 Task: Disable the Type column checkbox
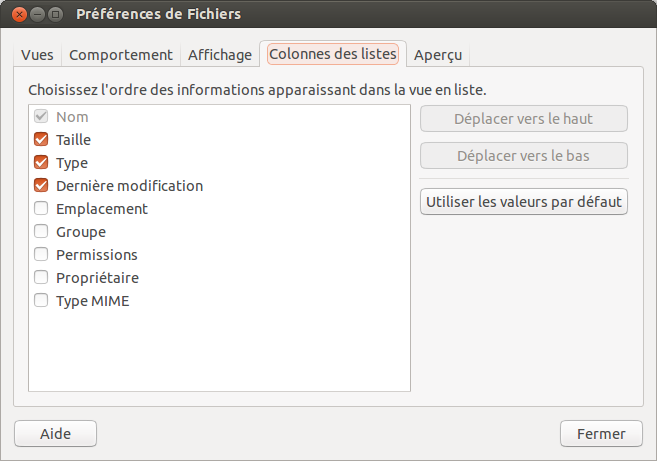pyautogui.click(x=41, y=163)
